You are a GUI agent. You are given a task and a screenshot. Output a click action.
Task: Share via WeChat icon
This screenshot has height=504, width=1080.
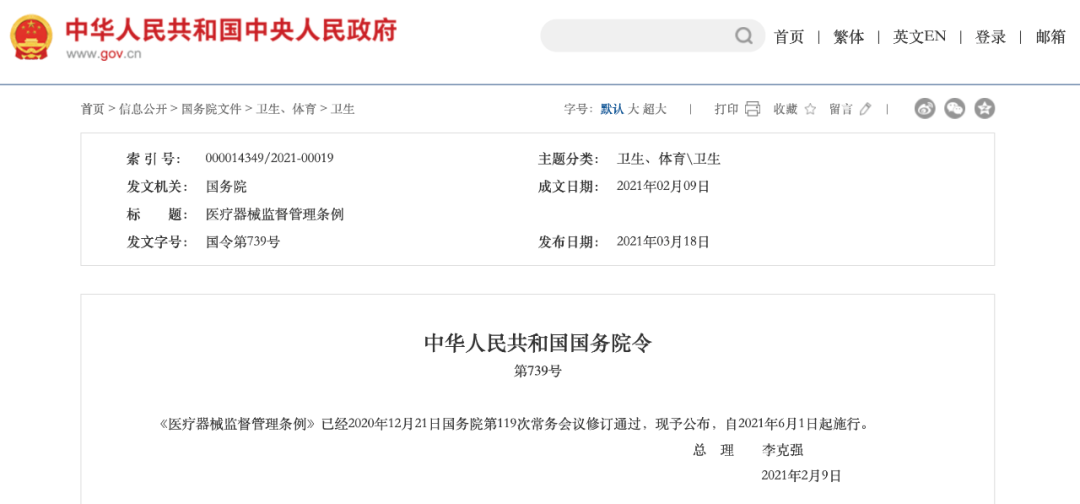coord(955,109)
